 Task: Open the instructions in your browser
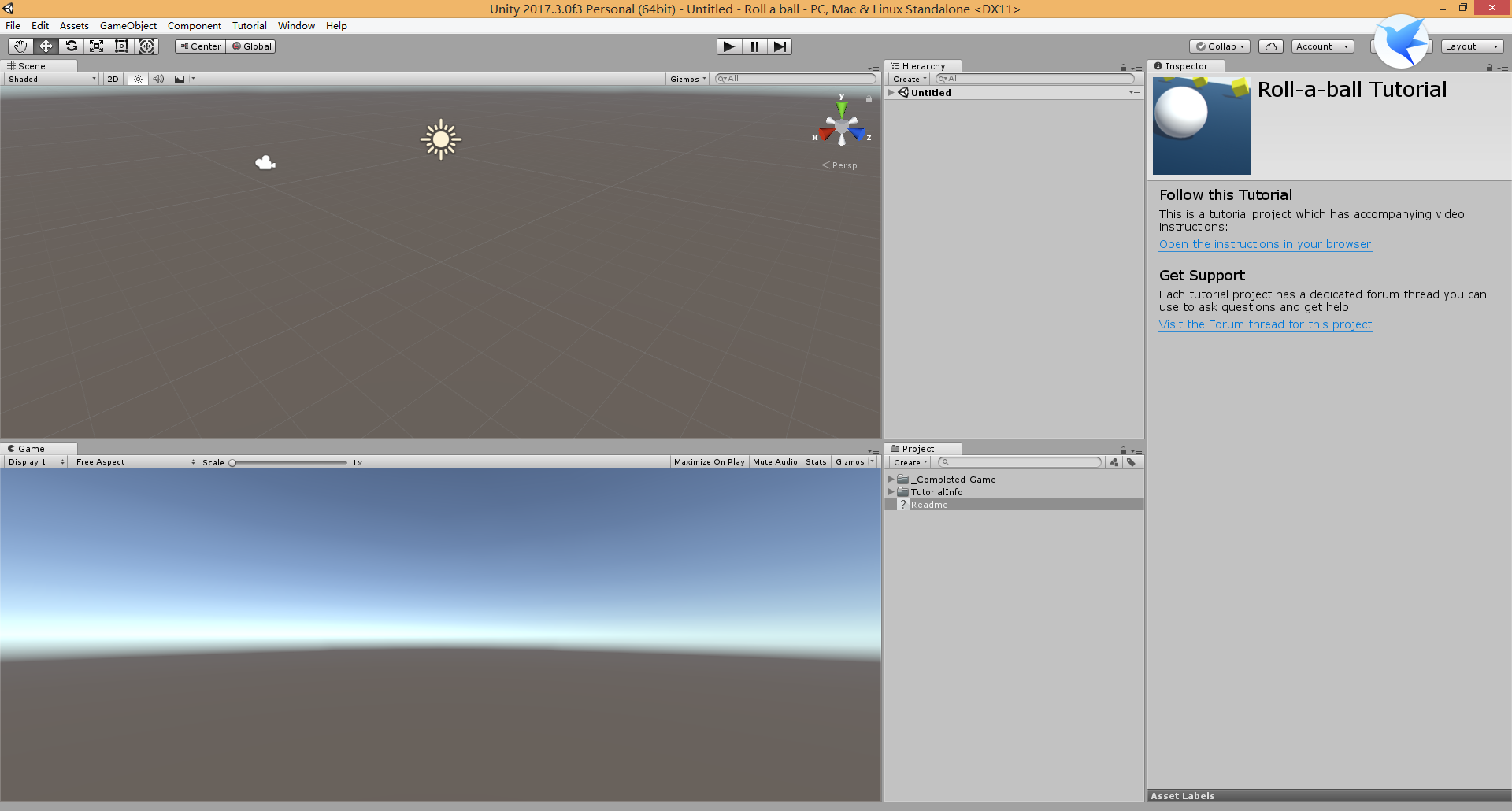[1264, 244]
